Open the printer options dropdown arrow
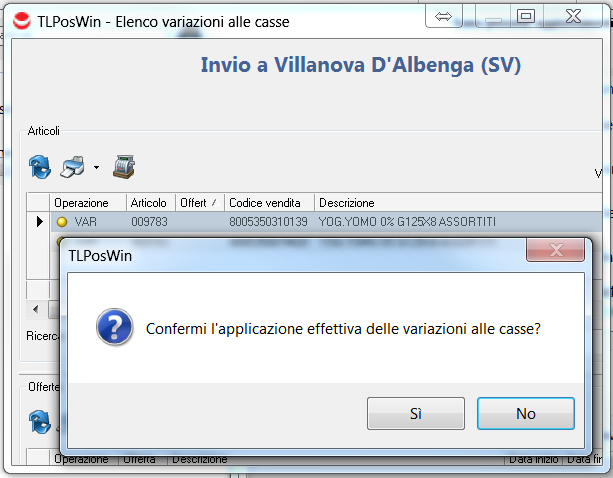Viewport: 613px width, 478px height. pyautogui.click(x=96, y=167)
